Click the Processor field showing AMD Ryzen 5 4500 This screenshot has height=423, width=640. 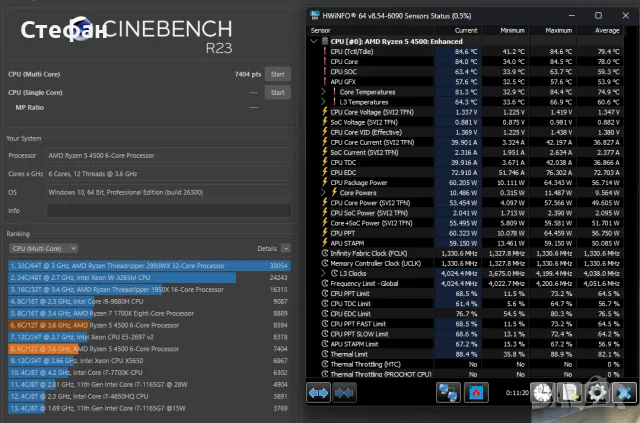169,156
